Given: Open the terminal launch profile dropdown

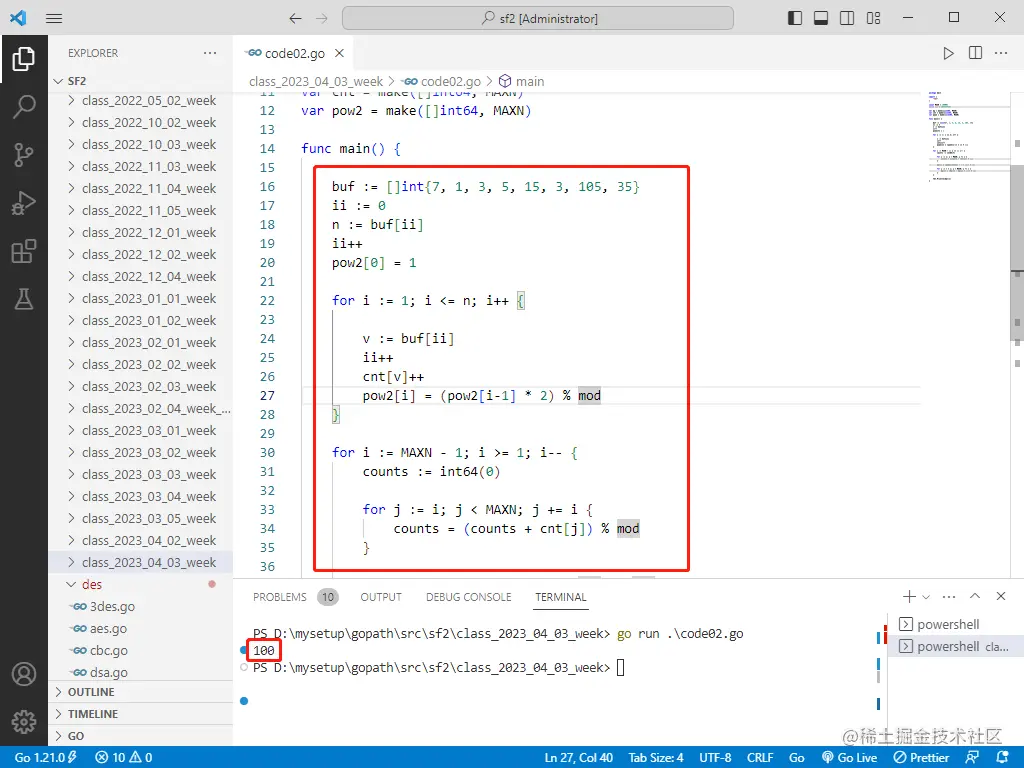Looking at the screenshot, I should click(x=926, y=596).
